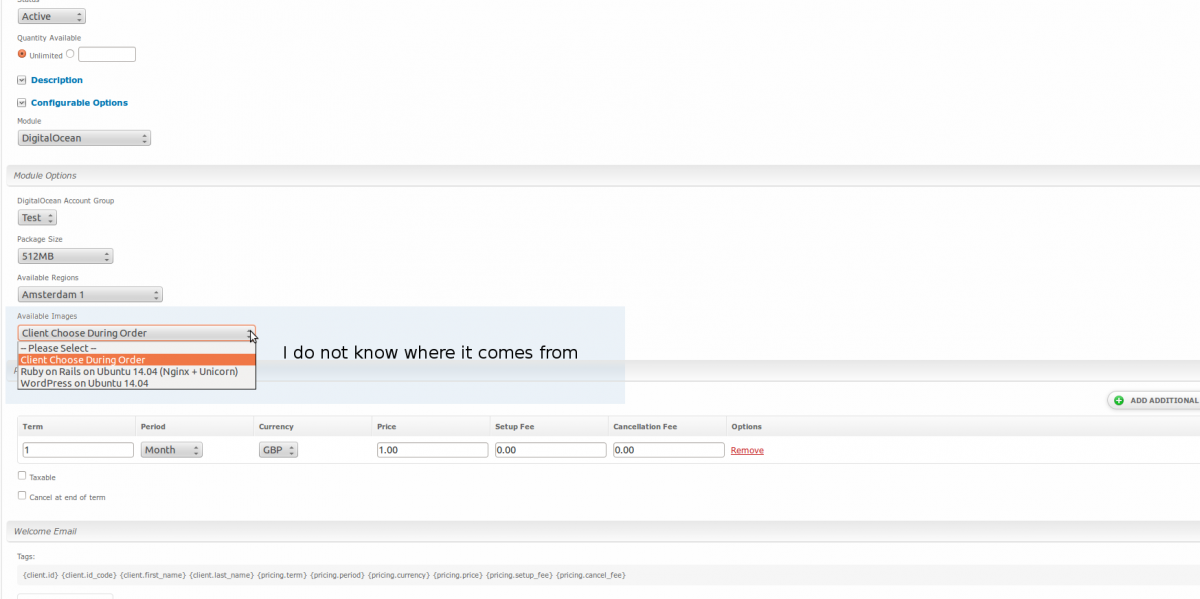Click the Cancellation Fee input field

[668, 450]
